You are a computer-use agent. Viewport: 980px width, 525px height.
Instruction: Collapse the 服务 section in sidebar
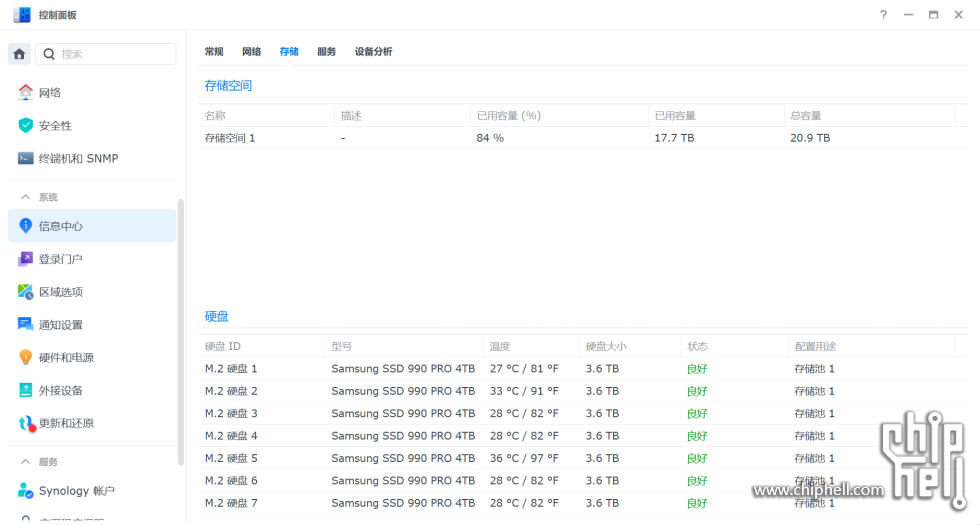coord(26,462)
